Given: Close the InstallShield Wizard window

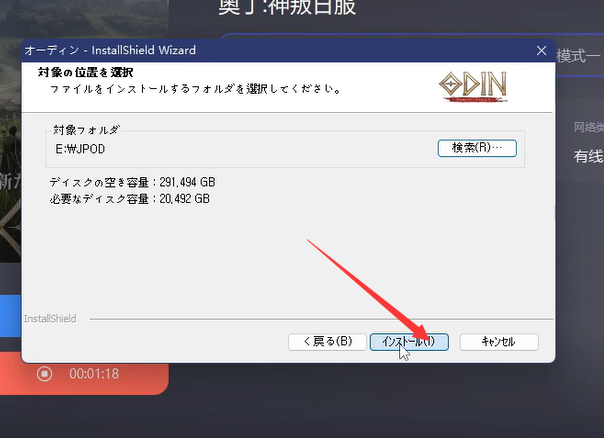Looking at the screenshot, I should [x=542, y=50].
